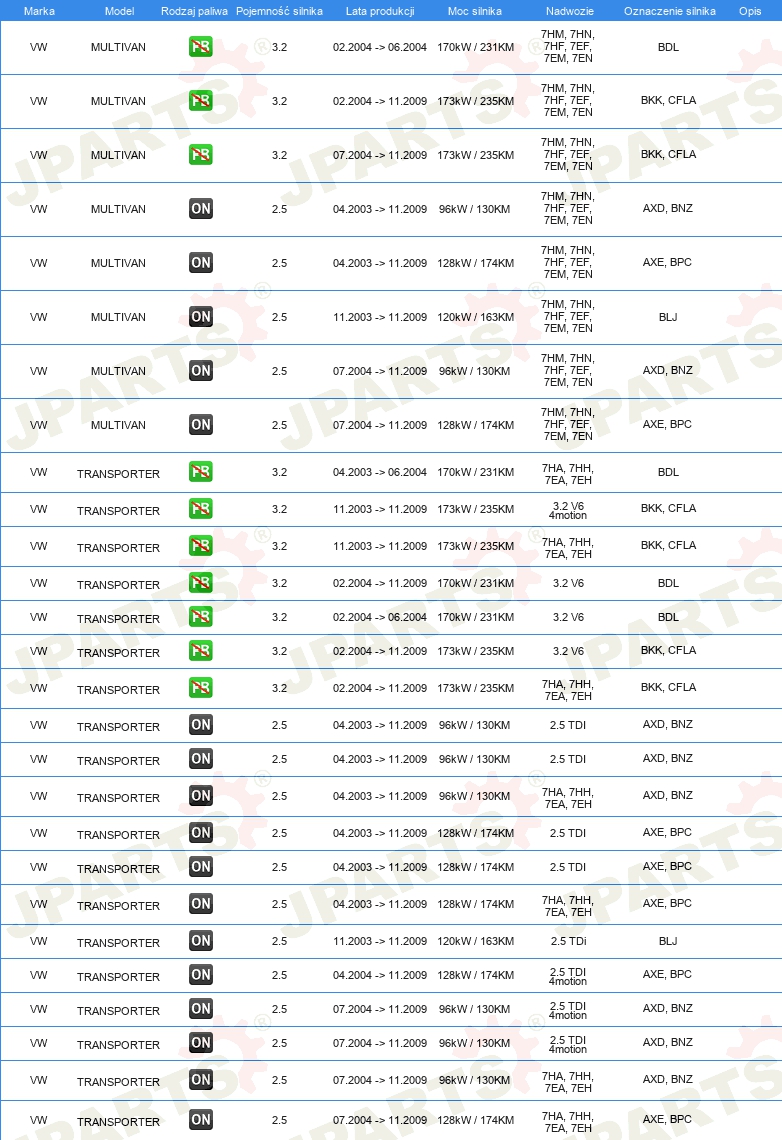782x1140 pixels.
Task: Click diesel icon, Transporter 07.2004 128kW 7HA body row
Action: click(201, 1120)
